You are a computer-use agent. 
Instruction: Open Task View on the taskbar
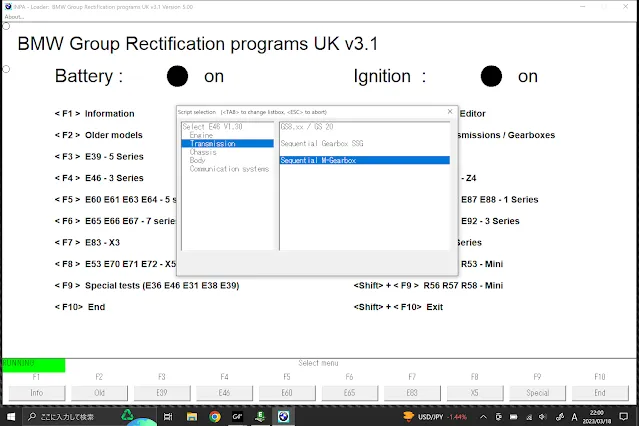(168, 417)
